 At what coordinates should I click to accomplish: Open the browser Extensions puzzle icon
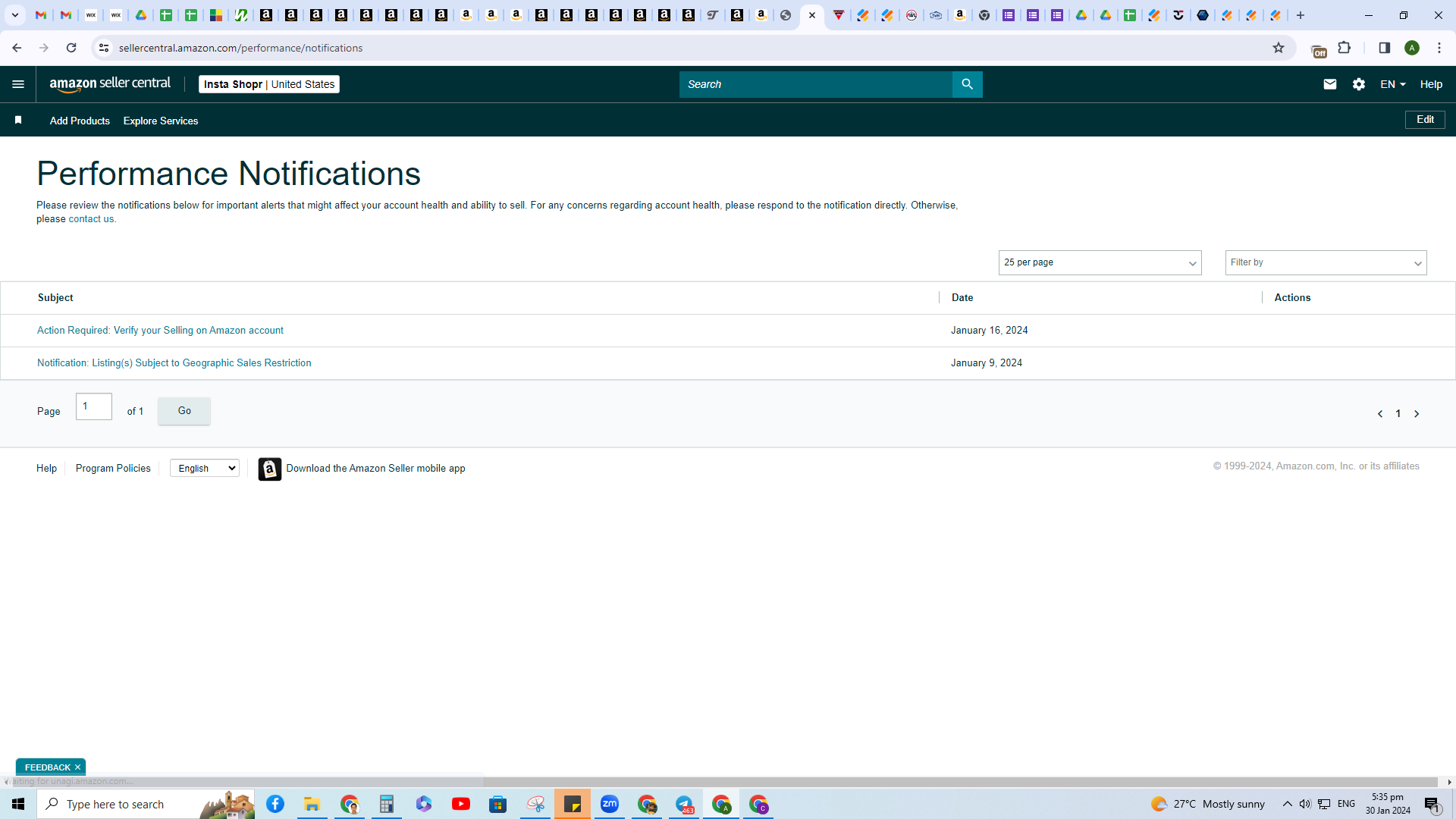[x=1345, y=48]
